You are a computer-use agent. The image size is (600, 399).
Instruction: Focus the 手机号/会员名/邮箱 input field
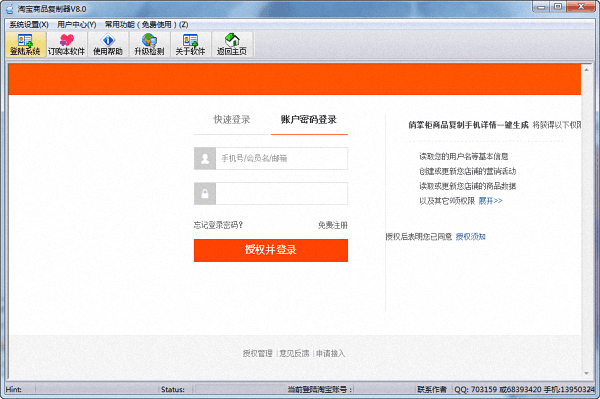pyautogui.click(x=282, y=158)
